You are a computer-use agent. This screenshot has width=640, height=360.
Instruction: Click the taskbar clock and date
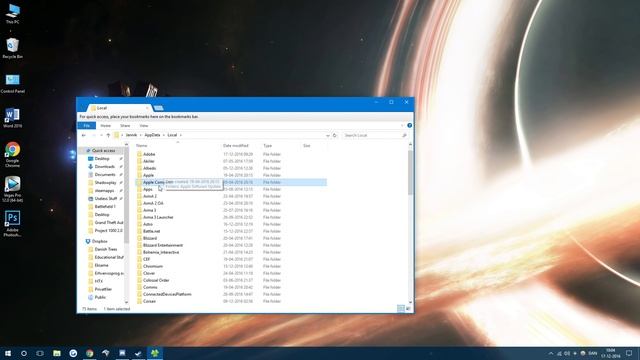(x=610, y=353)
